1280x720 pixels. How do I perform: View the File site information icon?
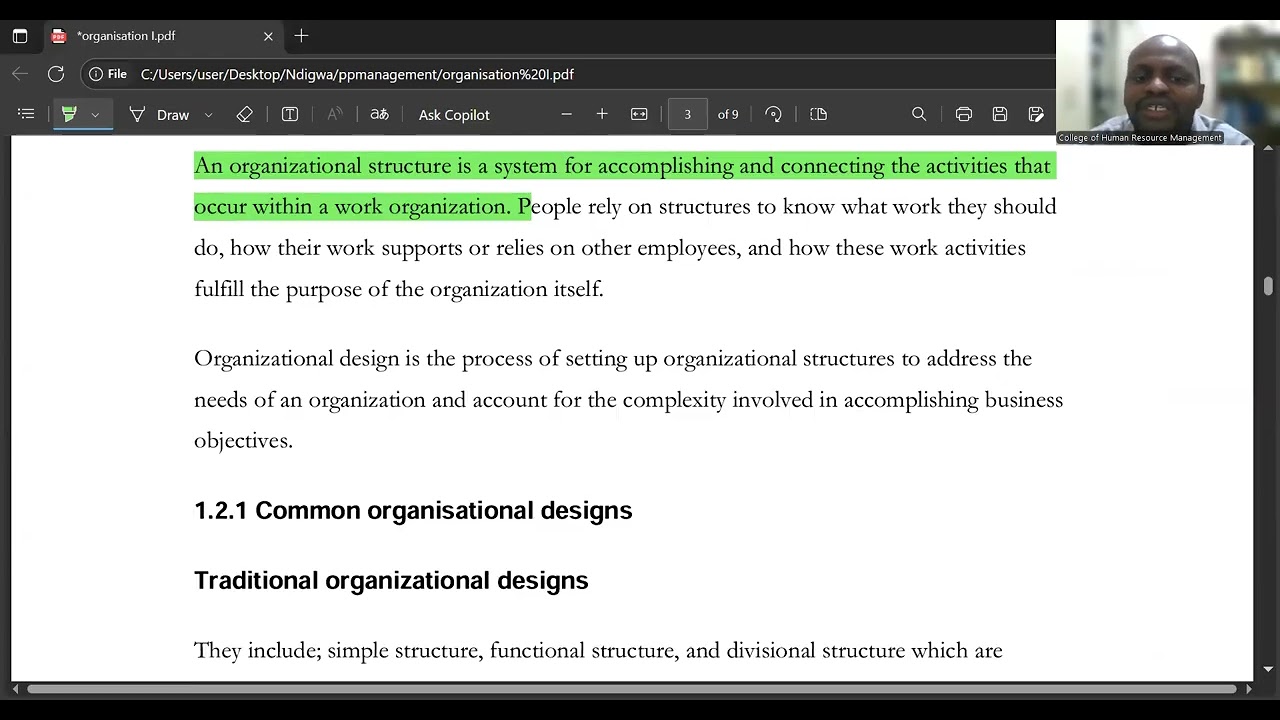coord(107,74)
